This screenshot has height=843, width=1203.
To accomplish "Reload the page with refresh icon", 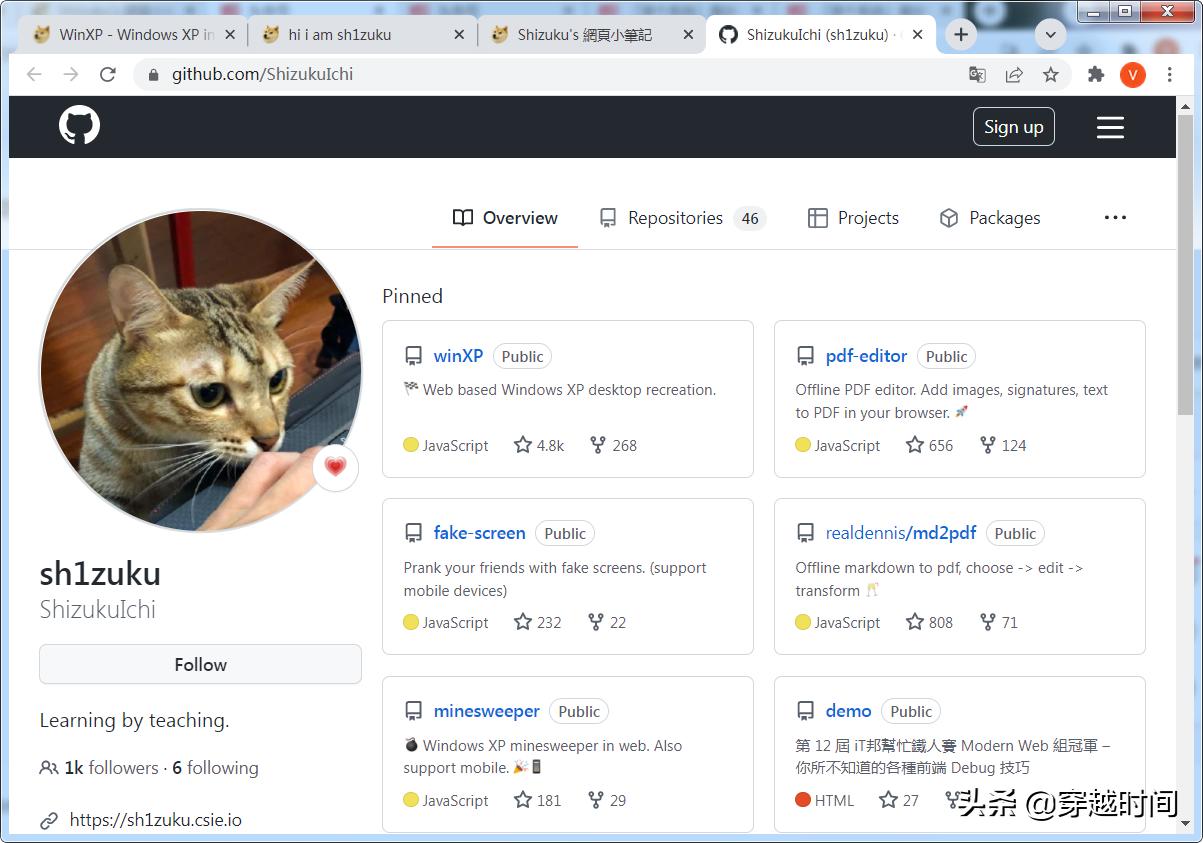I will coord(108,75).
